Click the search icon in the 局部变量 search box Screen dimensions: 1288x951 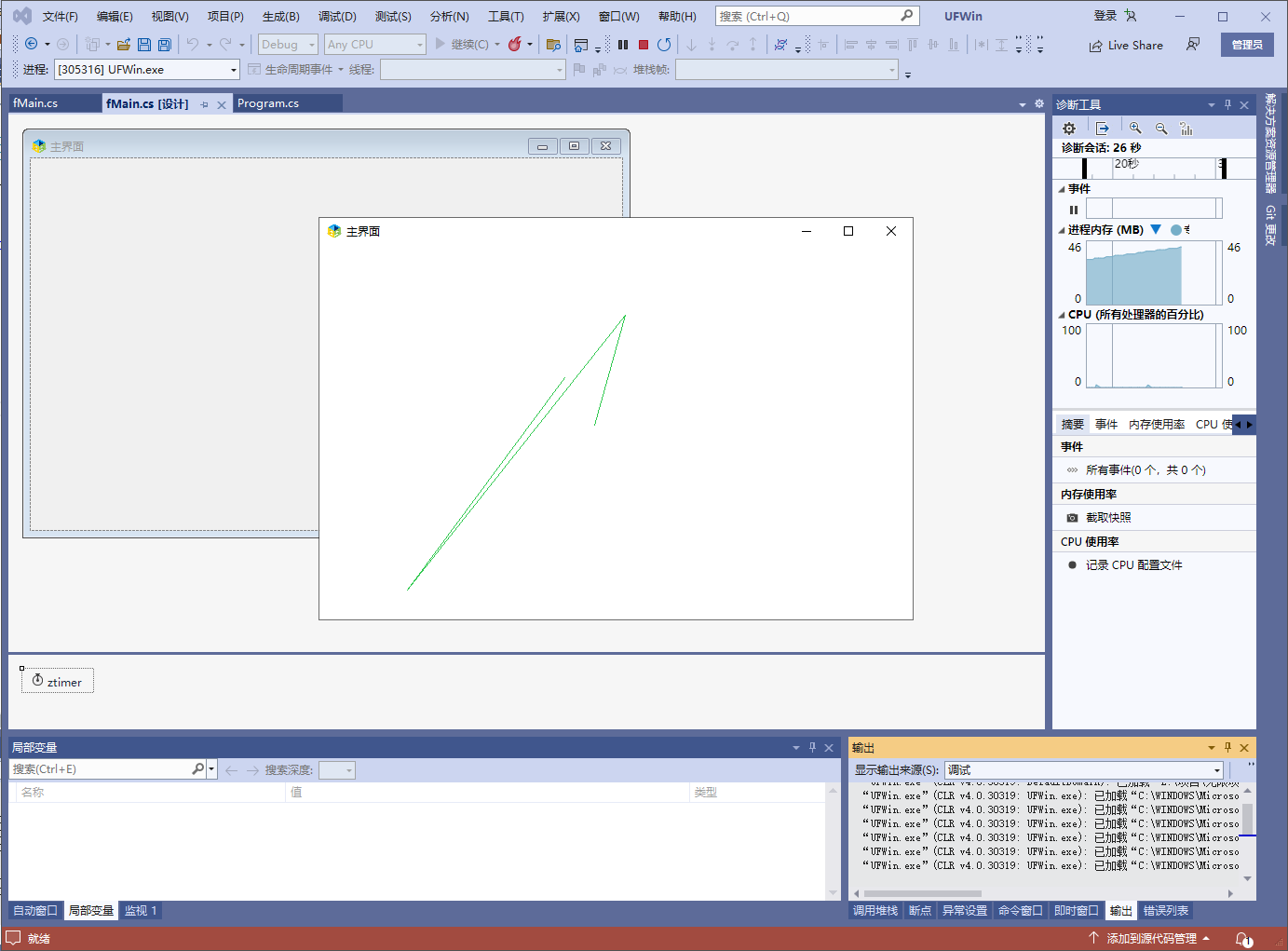197,769
